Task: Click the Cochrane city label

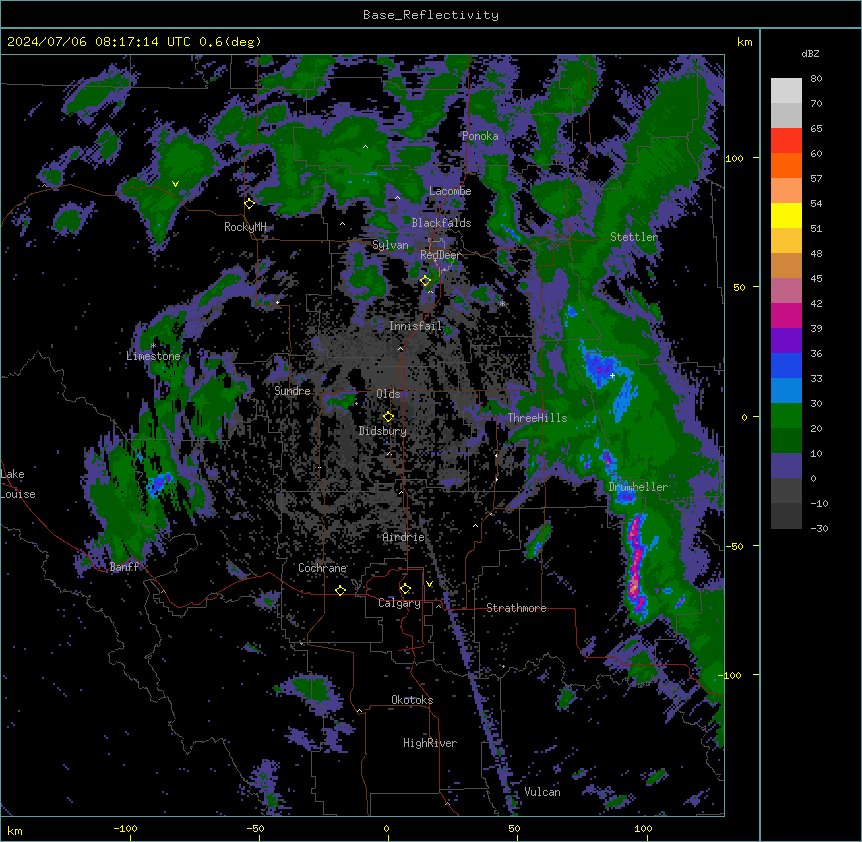Action: coord(322,568)
